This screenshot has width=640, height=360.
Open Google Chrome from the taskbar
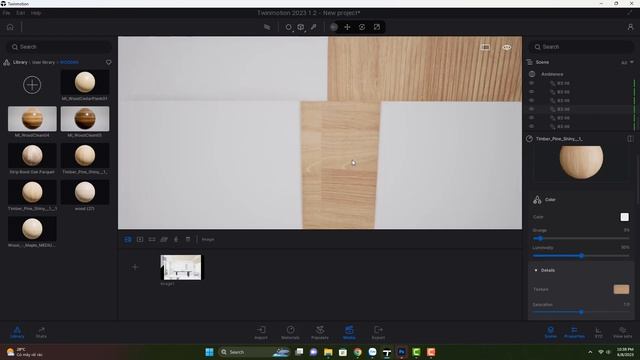[358, 352]
